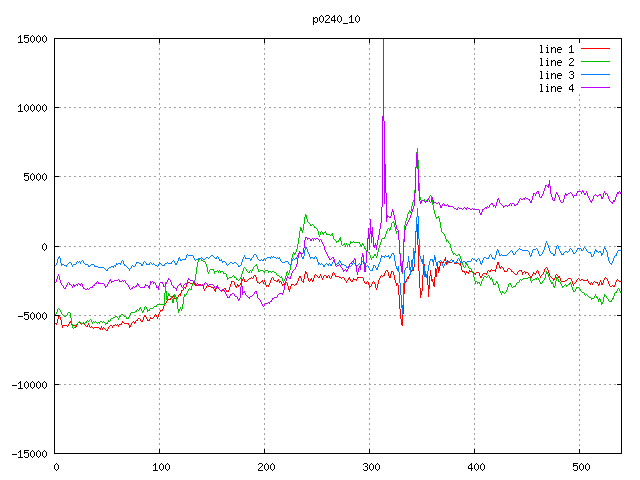Select the 'line 2' legend label
The width and height of the screenshot is (640, 480).
tap(557, 62)
